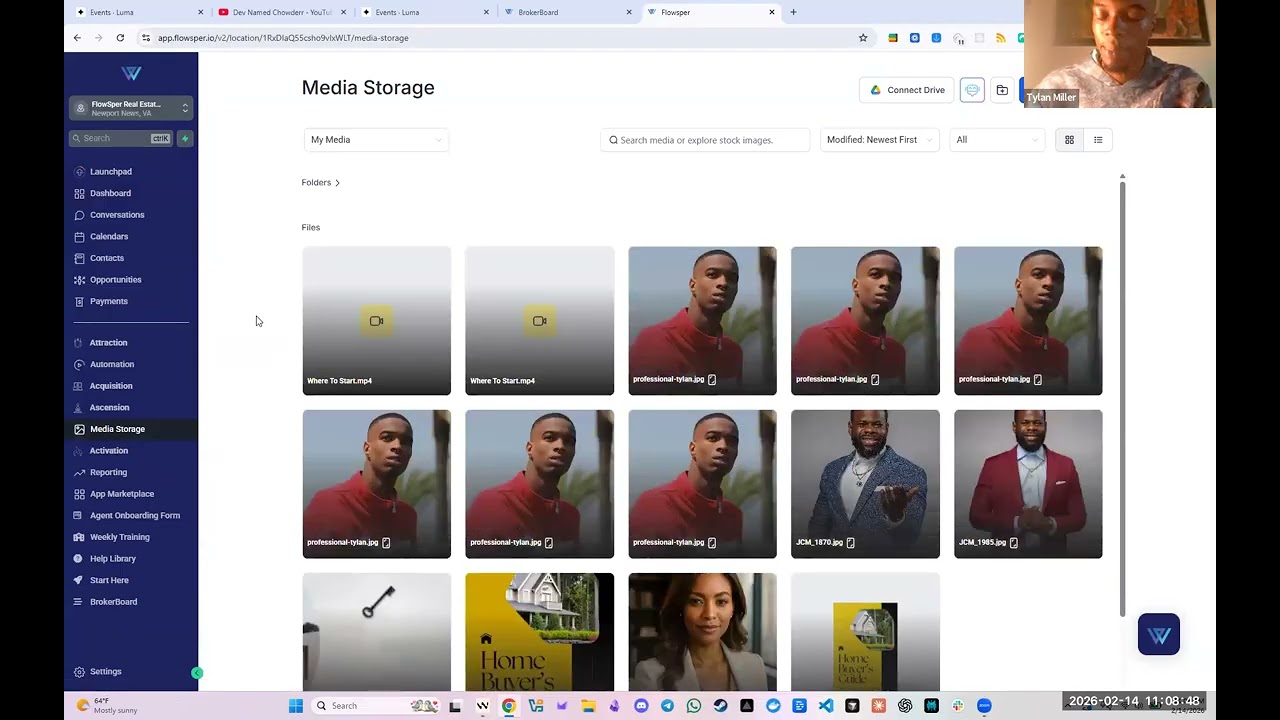Image resolution: width=1280 pixels, height=720 pixels.
Task: Open Visual Studio Code from the taskbar
Action: pos(826,706)
